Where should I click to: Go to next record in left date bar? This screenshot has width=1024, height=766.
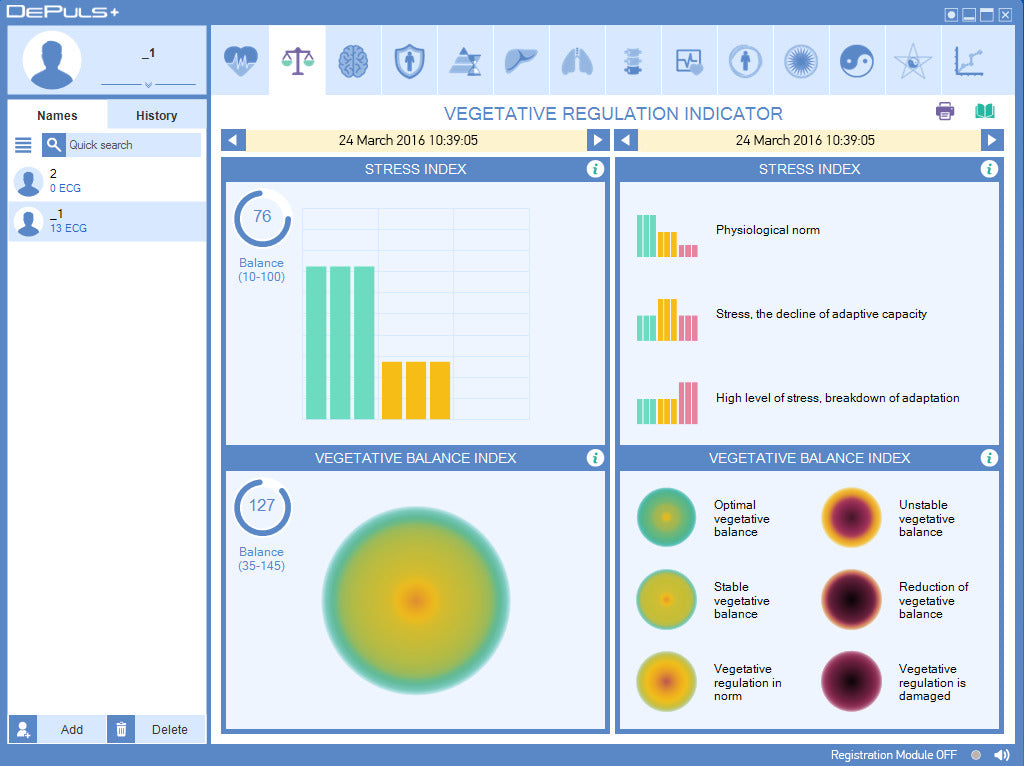597,141
